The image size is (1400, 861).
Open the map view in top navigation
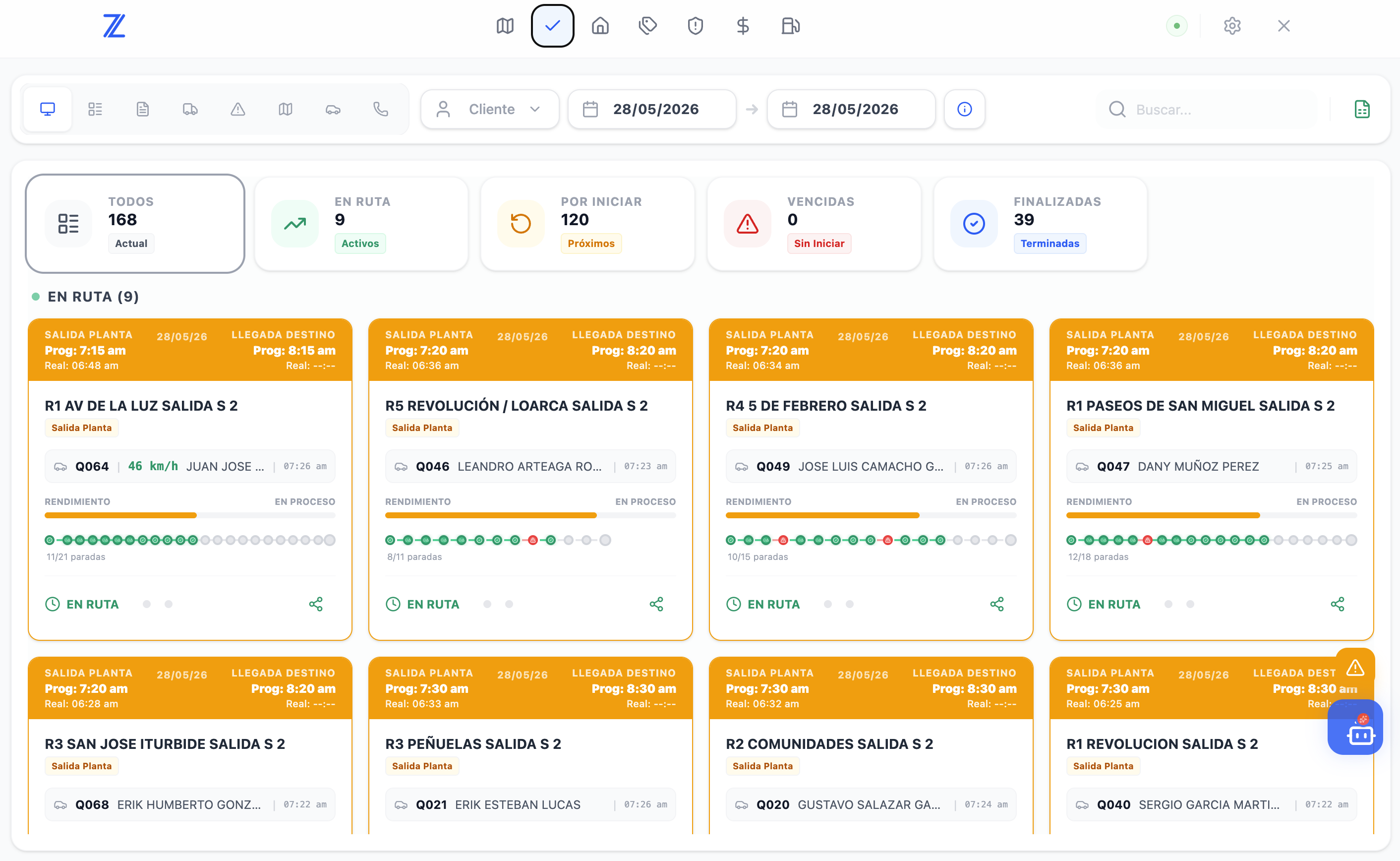505,26
